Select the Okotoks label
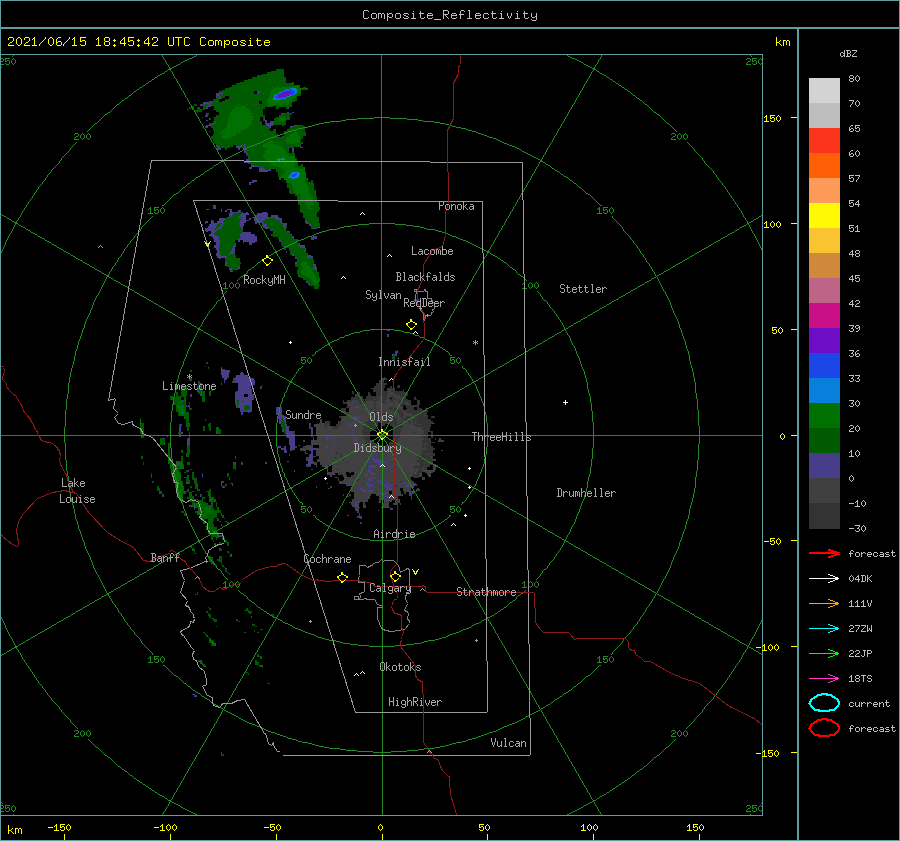 [x=401, y=667]
